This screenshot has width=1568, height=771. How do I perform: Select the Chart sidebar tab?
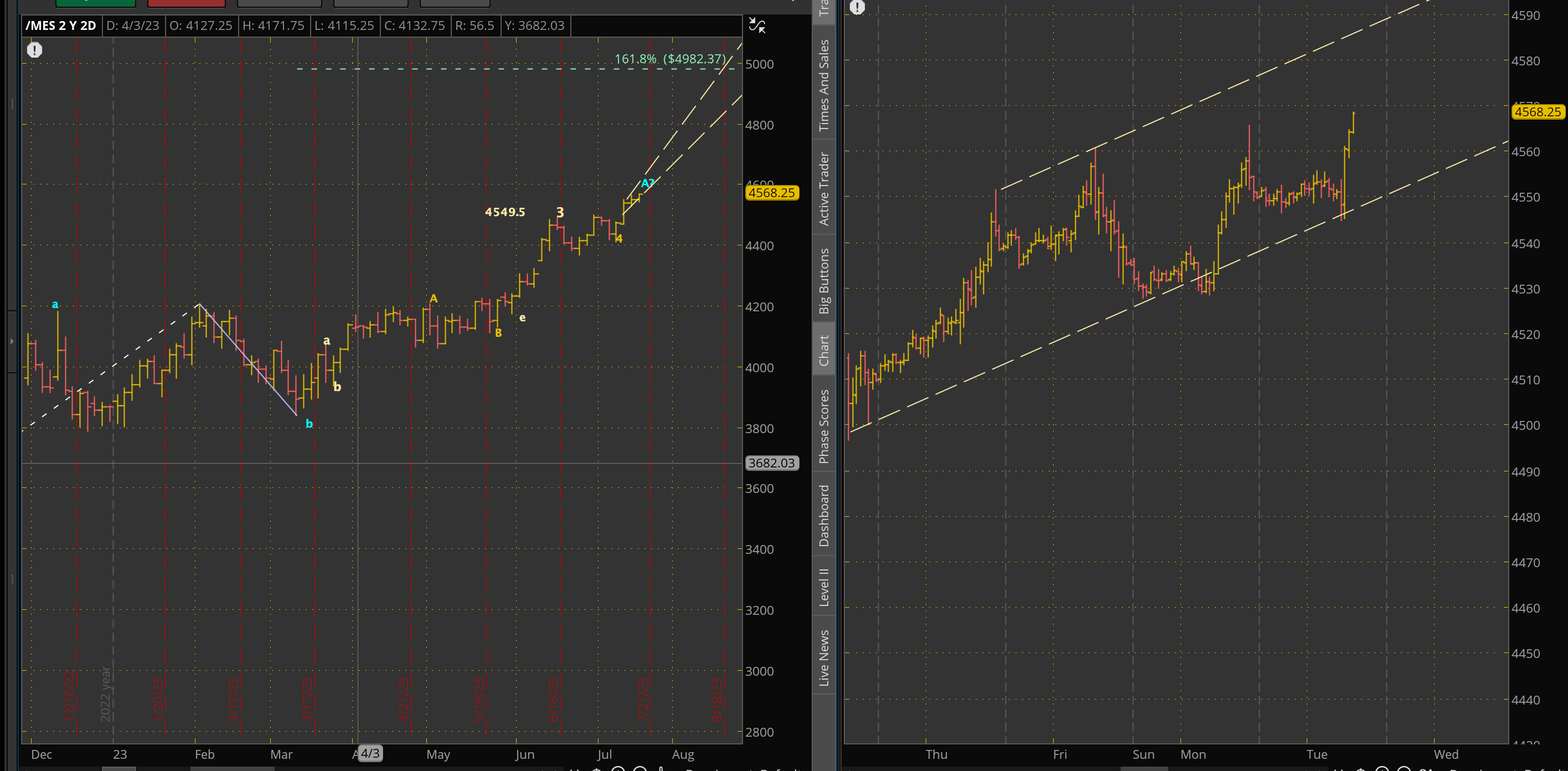click(x=823, y=350)
